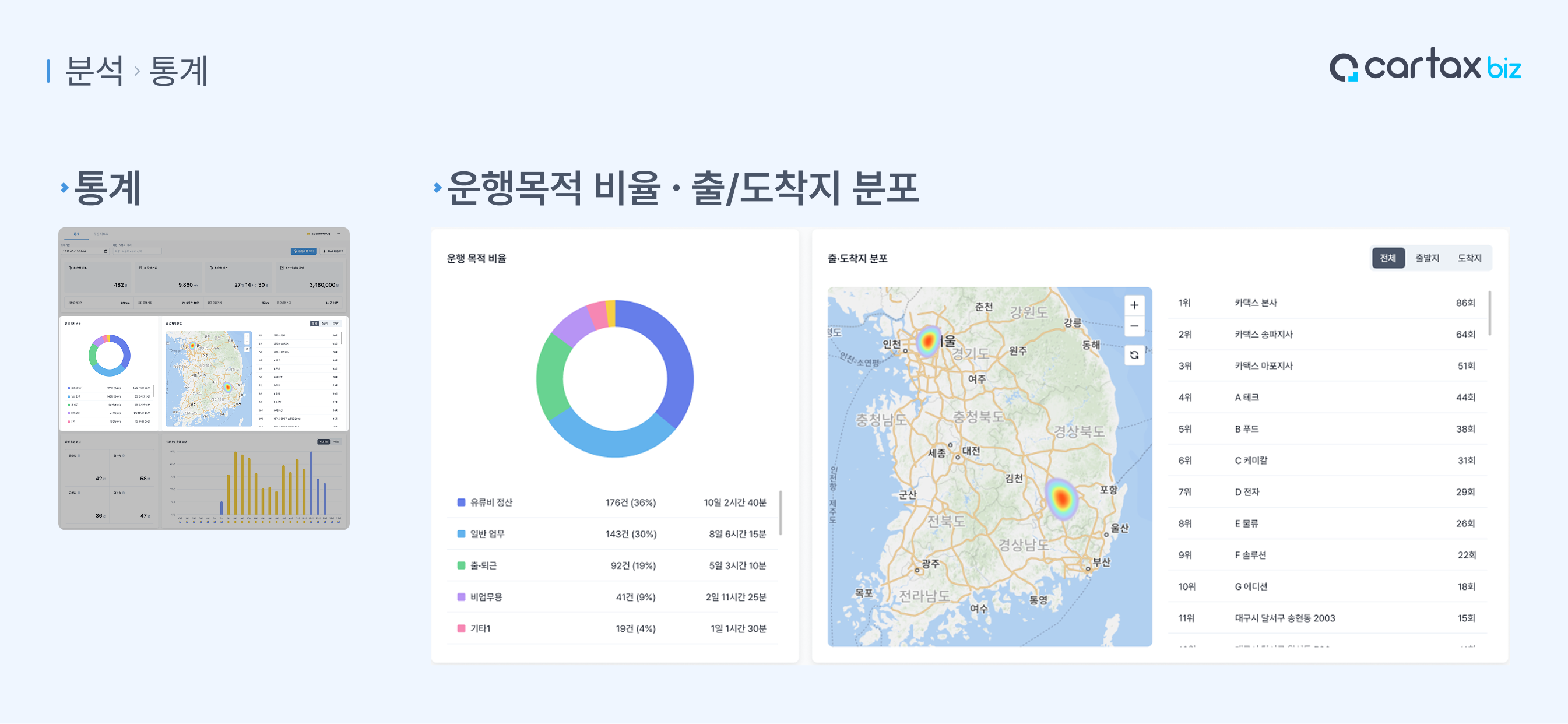The height and width of the screenshot is (724, 1568).
Task: Open account dropdown in dashboard thumbnail
Action: tap(339, 234)
